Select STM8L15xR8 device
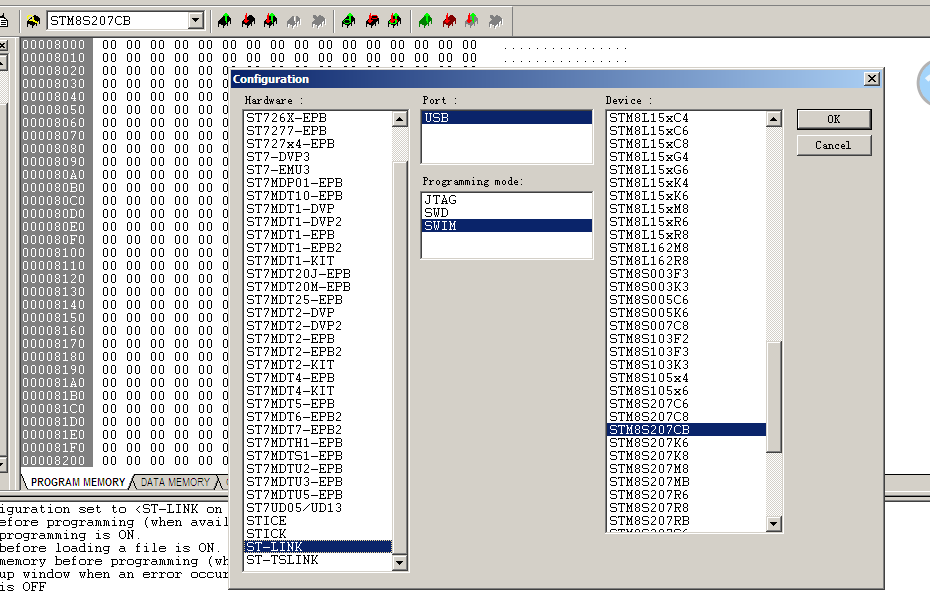Screen dimensions: 930x613 pos(687,235)
